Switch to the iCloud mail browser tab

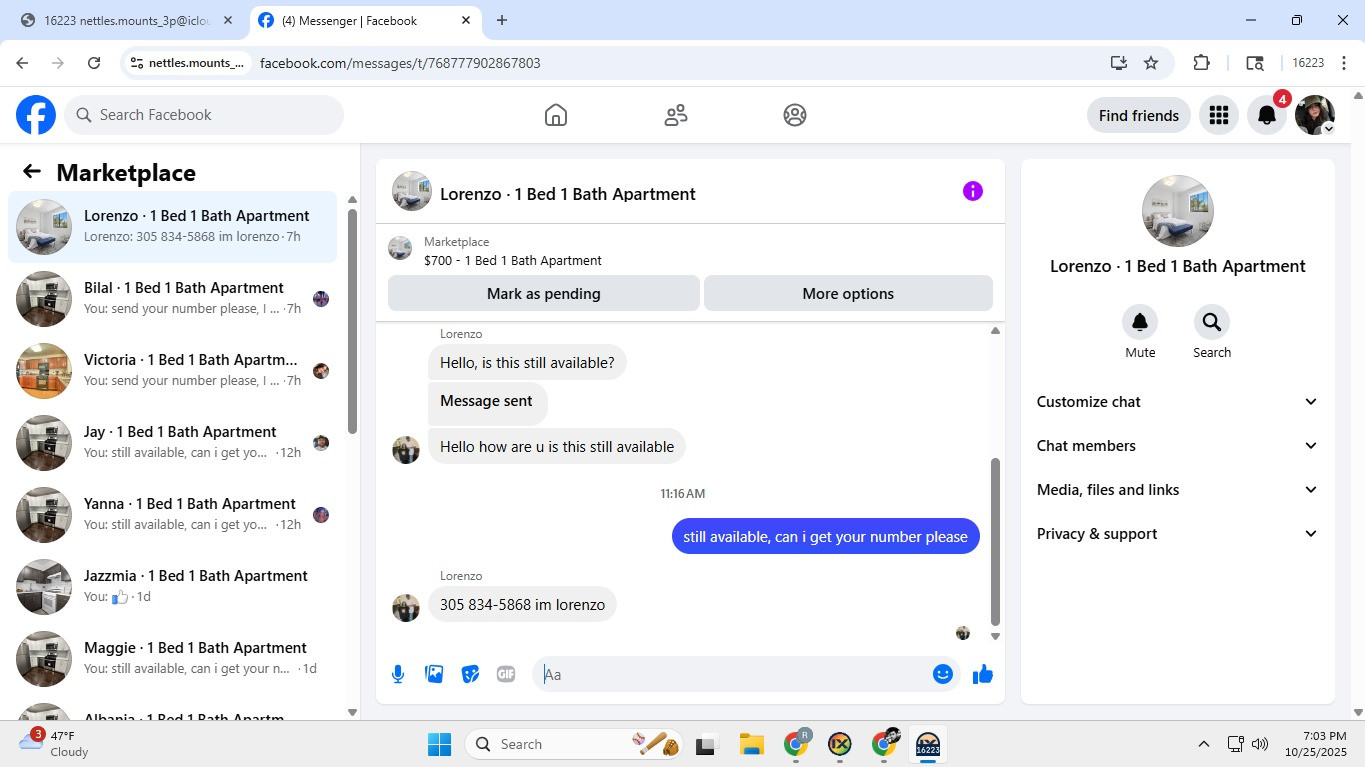[x=126, y=20]
